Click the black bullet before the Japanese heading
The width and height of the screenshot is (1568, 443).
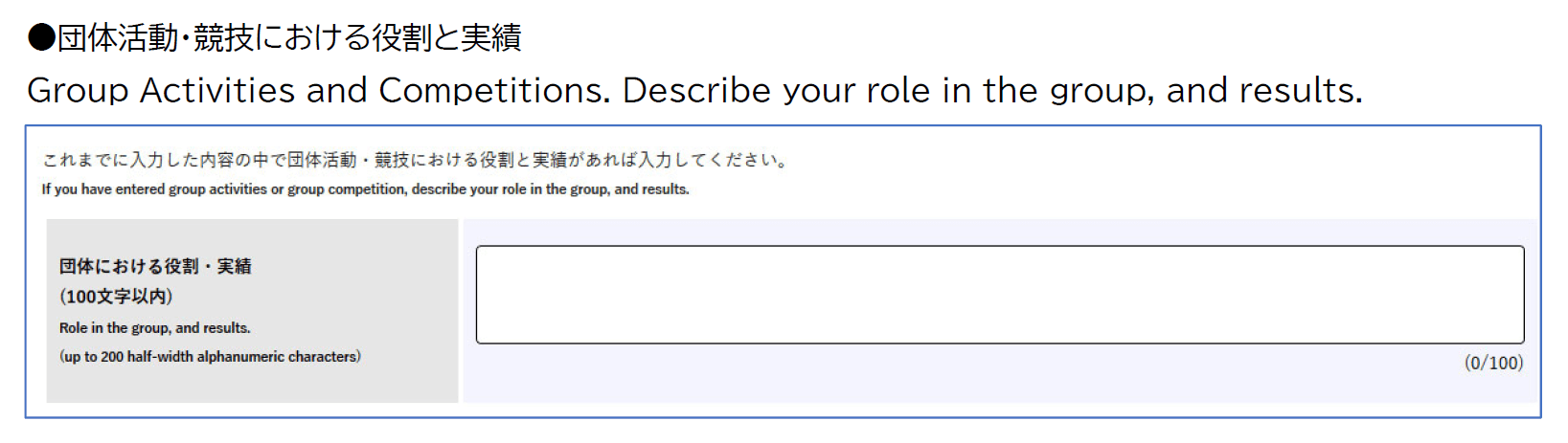[41, 37]
